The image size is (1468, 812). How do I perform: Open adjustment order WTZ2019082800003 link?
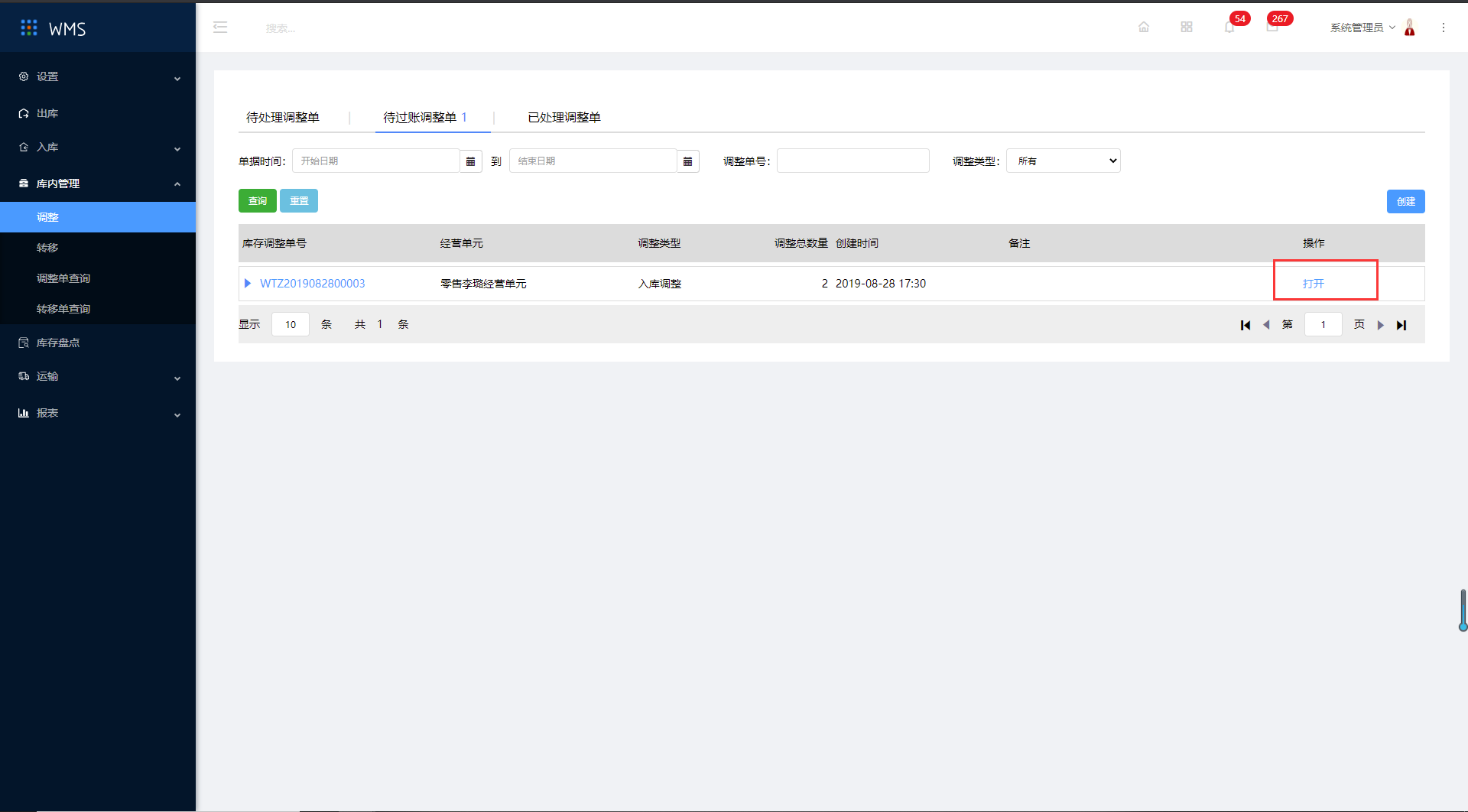pyautogui.click(x=313, y=284)
